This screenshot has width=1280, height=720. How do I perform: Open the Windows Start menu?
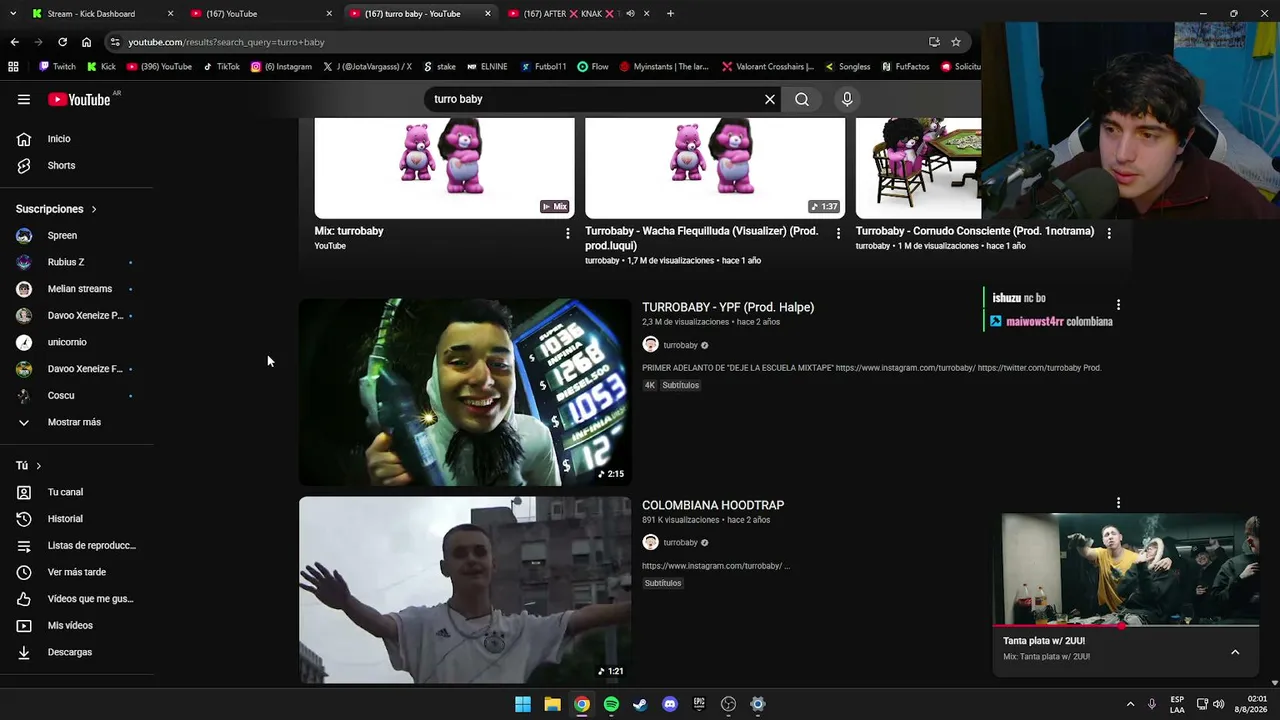point(523,704)
